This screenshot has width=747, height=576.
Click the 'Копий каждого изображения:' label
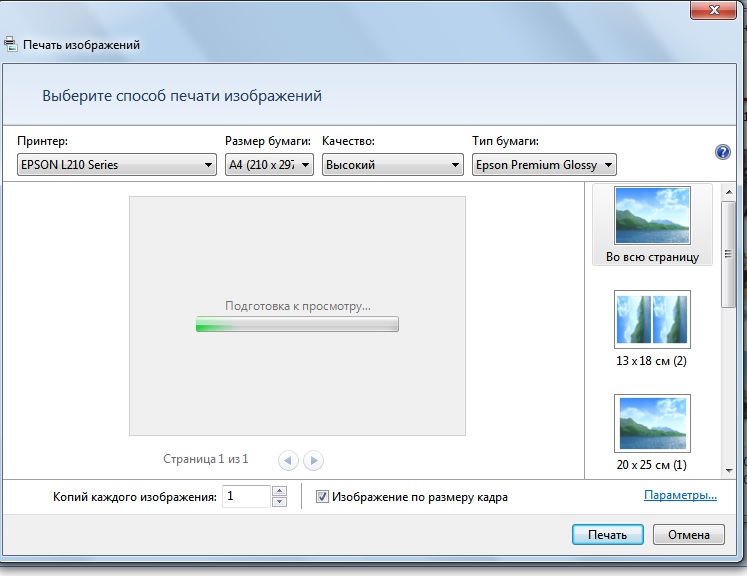135,497
